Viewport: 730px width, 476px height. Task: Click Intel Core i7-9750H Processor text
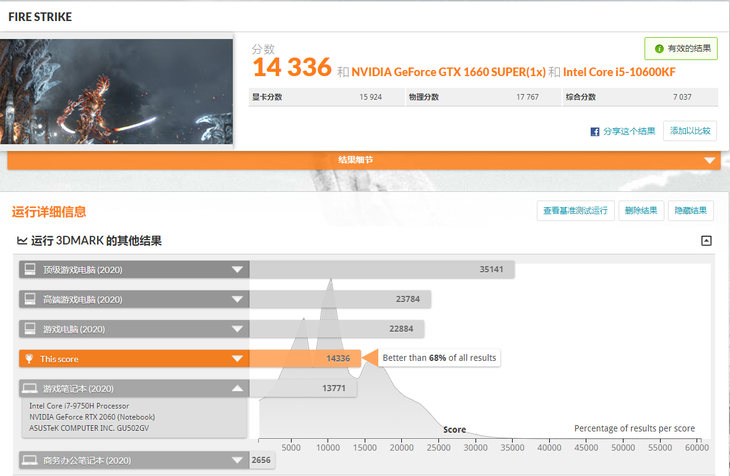coord(79,406)
